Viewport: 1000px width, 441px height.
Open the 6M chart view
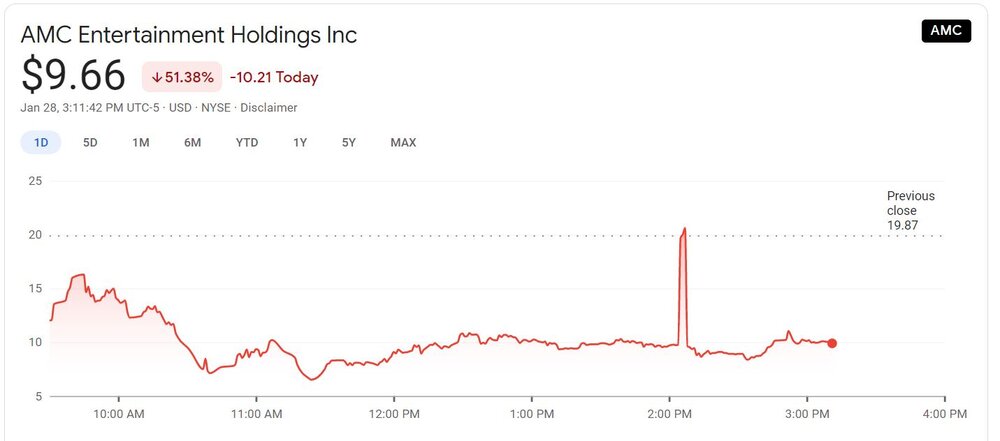pyautogui.click(x=192, y=142)
